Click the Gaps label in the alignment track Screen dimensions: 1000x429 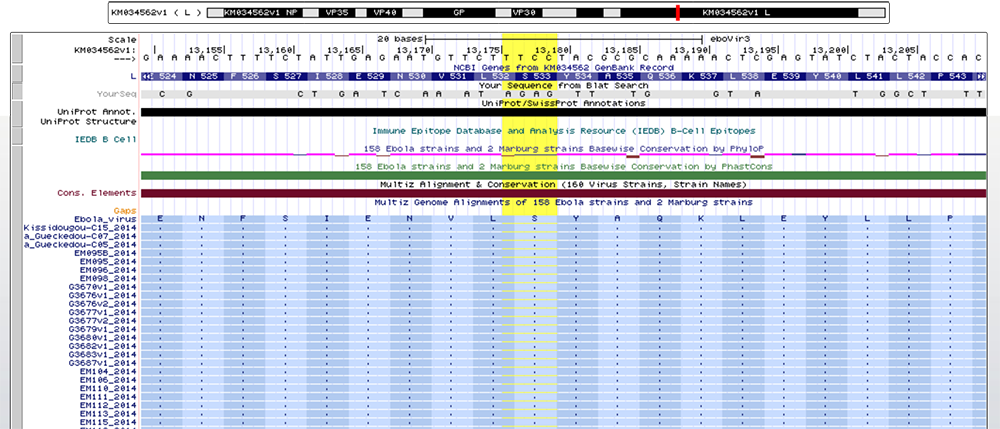point(125,210)
